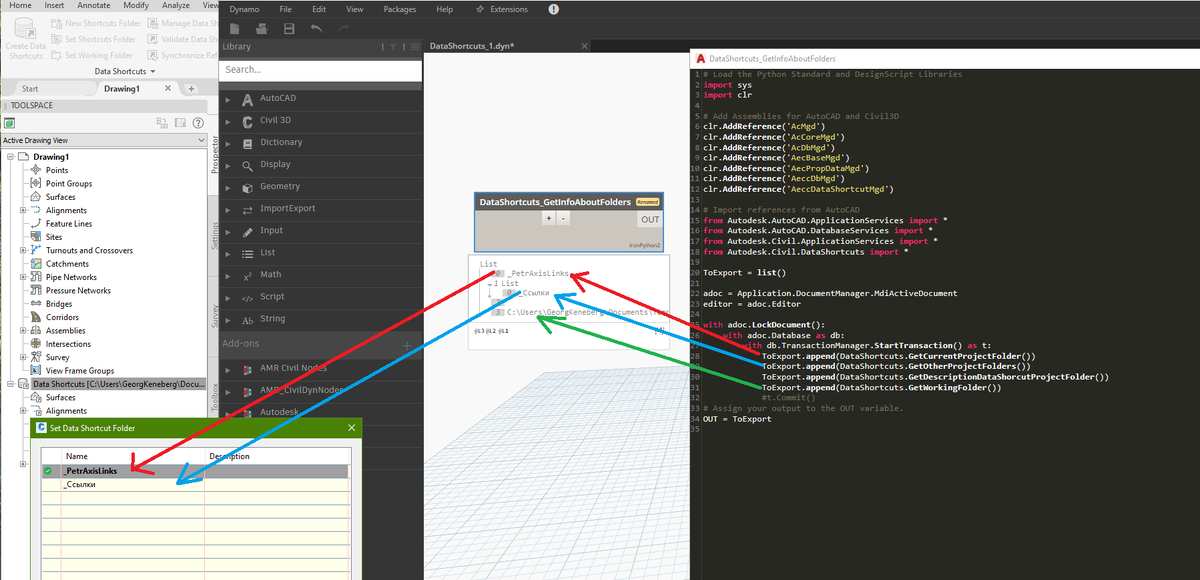Open the Dynamo Extensions menu
The height and width of the screenshot is (580, 1200).
coord(503,9)
